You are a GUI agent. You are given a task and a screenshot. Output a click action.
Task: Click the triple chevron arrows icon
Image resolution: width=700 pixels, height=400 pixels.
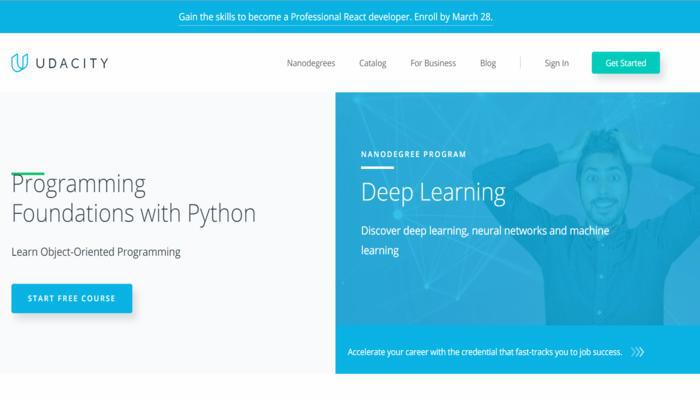638,352
